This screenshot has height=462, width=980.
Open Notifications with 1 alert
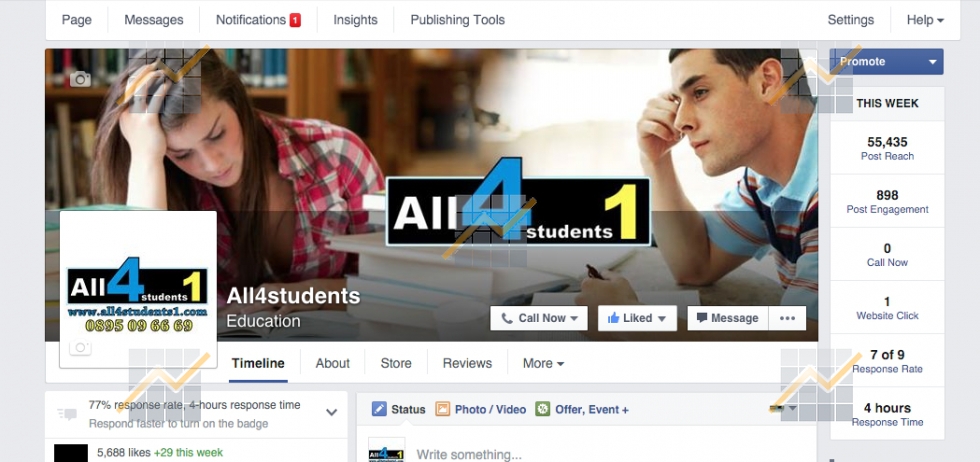(x=258, y=20)
